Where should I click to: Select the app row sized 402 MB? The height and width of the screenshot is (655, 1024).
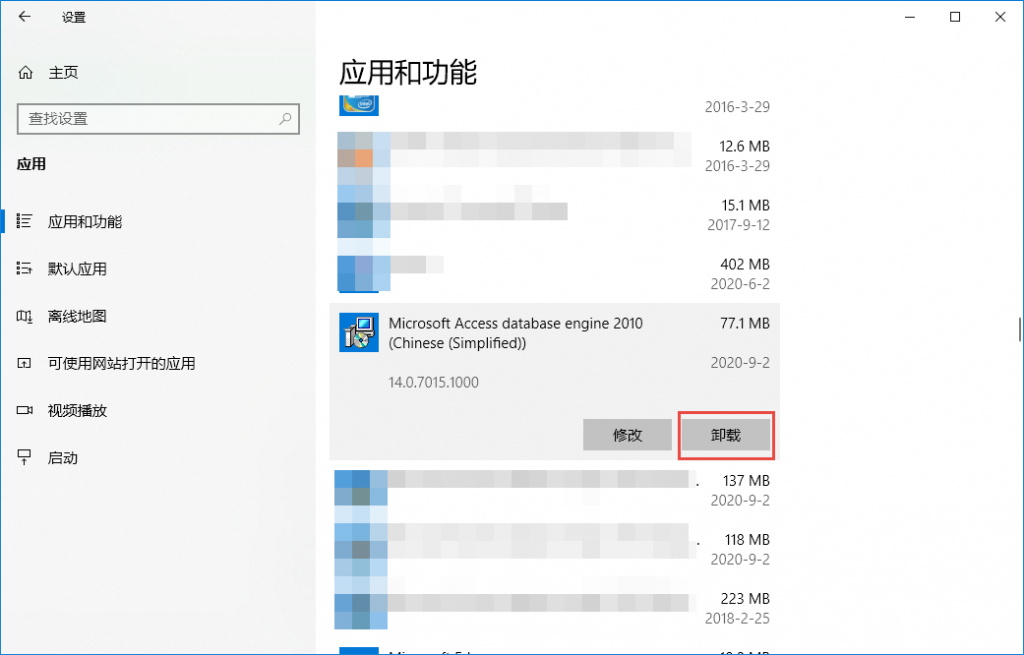554,274
